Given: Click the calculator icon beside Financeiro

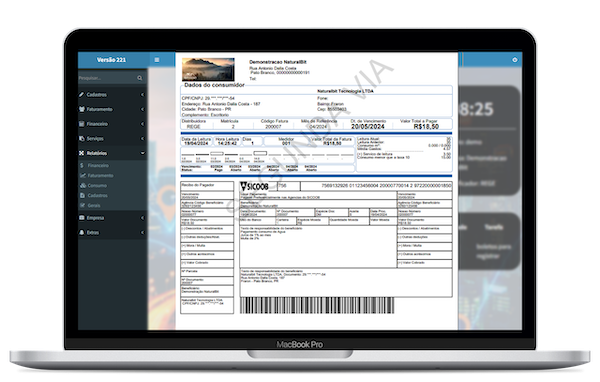Looking at the screenshot, I should pos(82,124).
